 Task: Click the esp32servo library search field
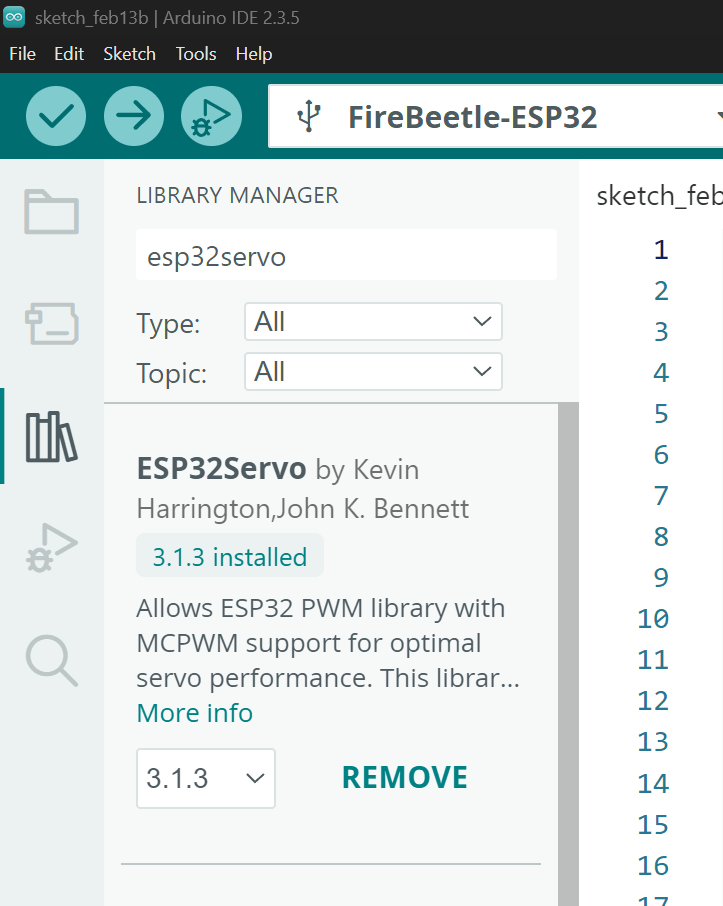(346, 256)
